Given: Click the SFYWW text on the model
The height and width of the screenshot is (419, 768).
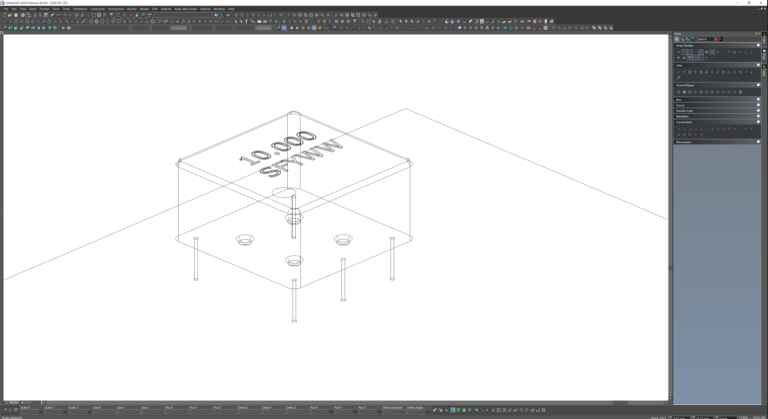Looking at the screenshot, I should pos(300,159).
